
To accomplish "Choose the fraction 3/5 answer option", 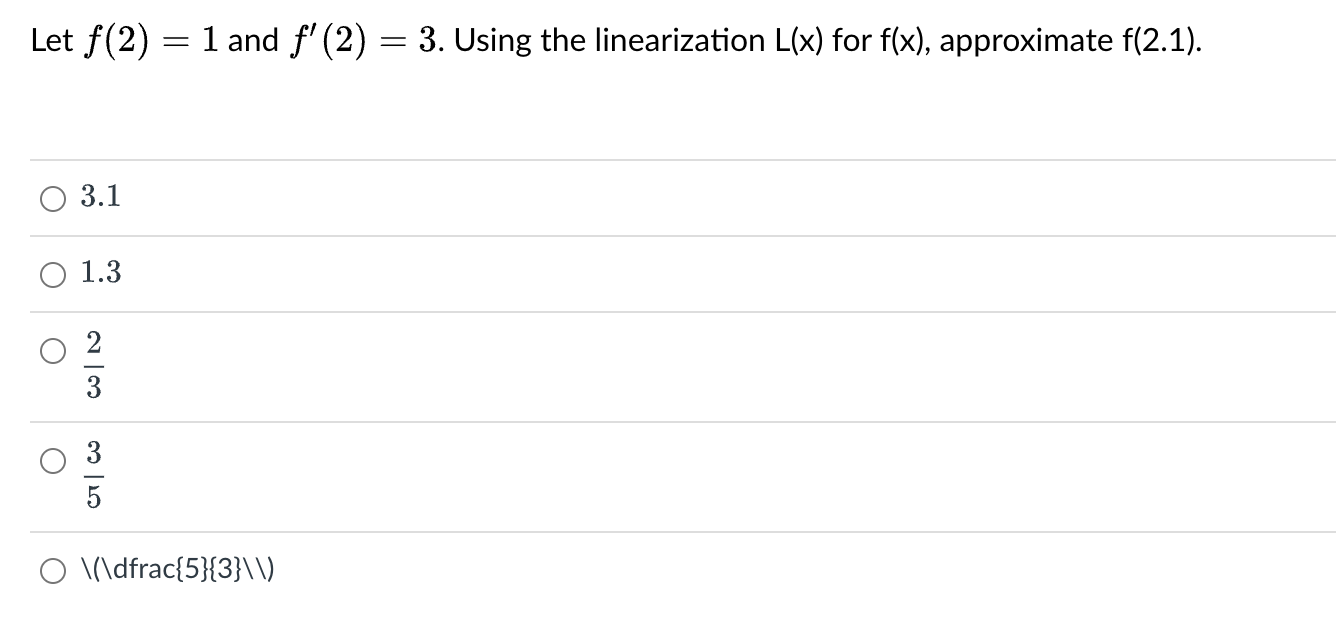I will click(51, 462).
